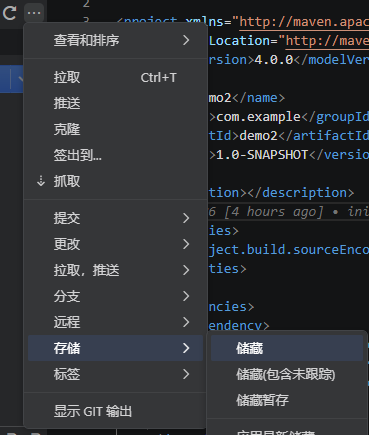This screenshot has width=369, height=435.
Task: Open the 分支 submenu
Action: coord(115,296)
